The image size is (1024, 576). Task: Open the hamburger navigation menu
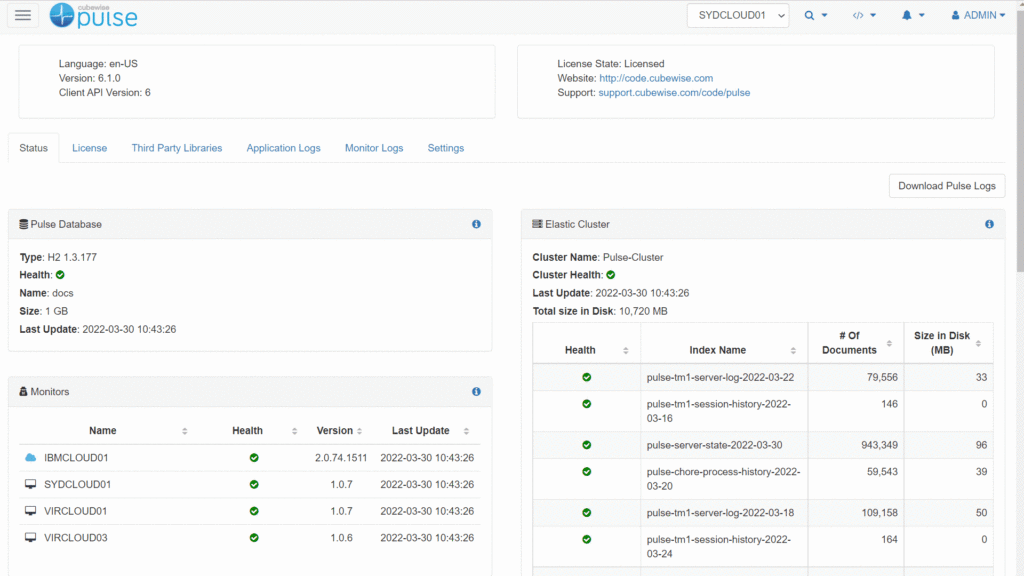[x=23, y=15]
